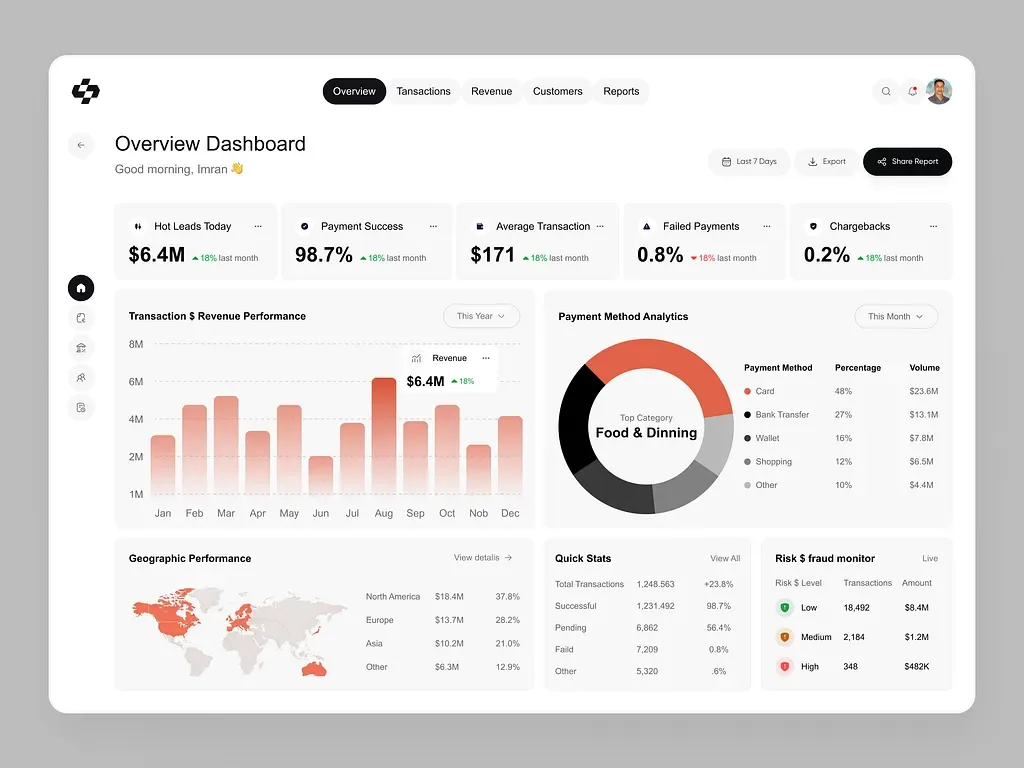Click the Asia row percentage 21.0%
This screenshot has height=768, width=1024.
coord(507,643)
